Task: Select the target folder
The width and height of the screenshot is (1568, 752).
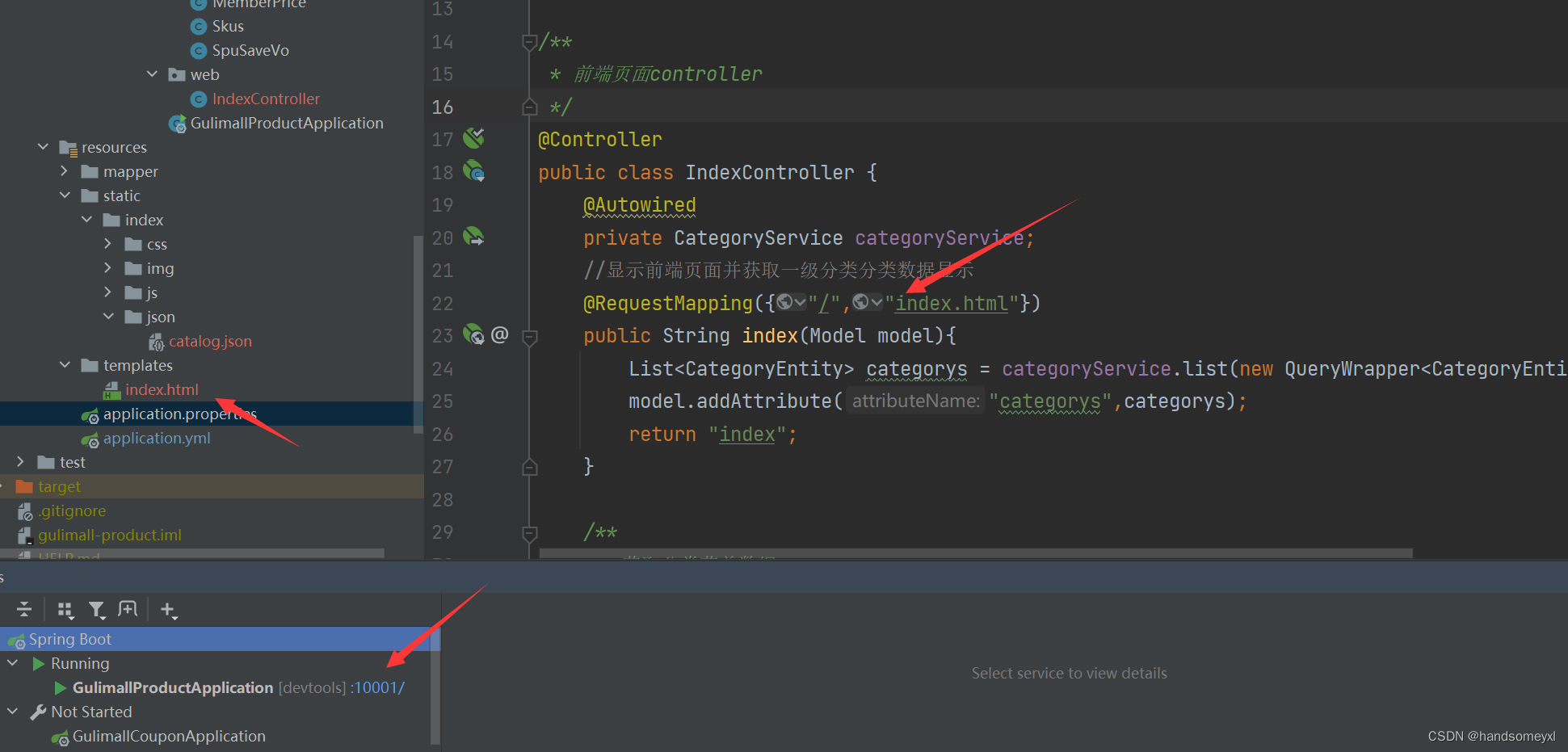Action: tap(59, 487)
